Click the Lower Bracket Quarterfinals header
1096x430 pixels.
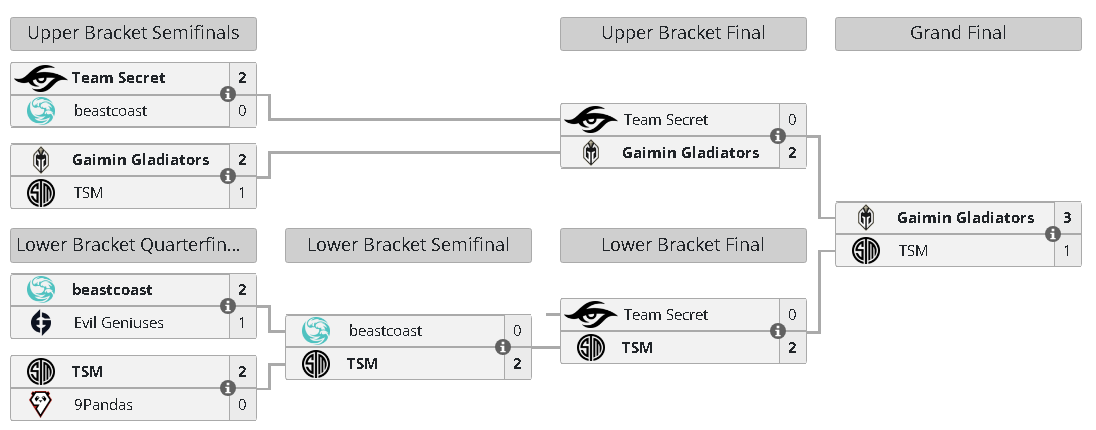click(133, 246)
